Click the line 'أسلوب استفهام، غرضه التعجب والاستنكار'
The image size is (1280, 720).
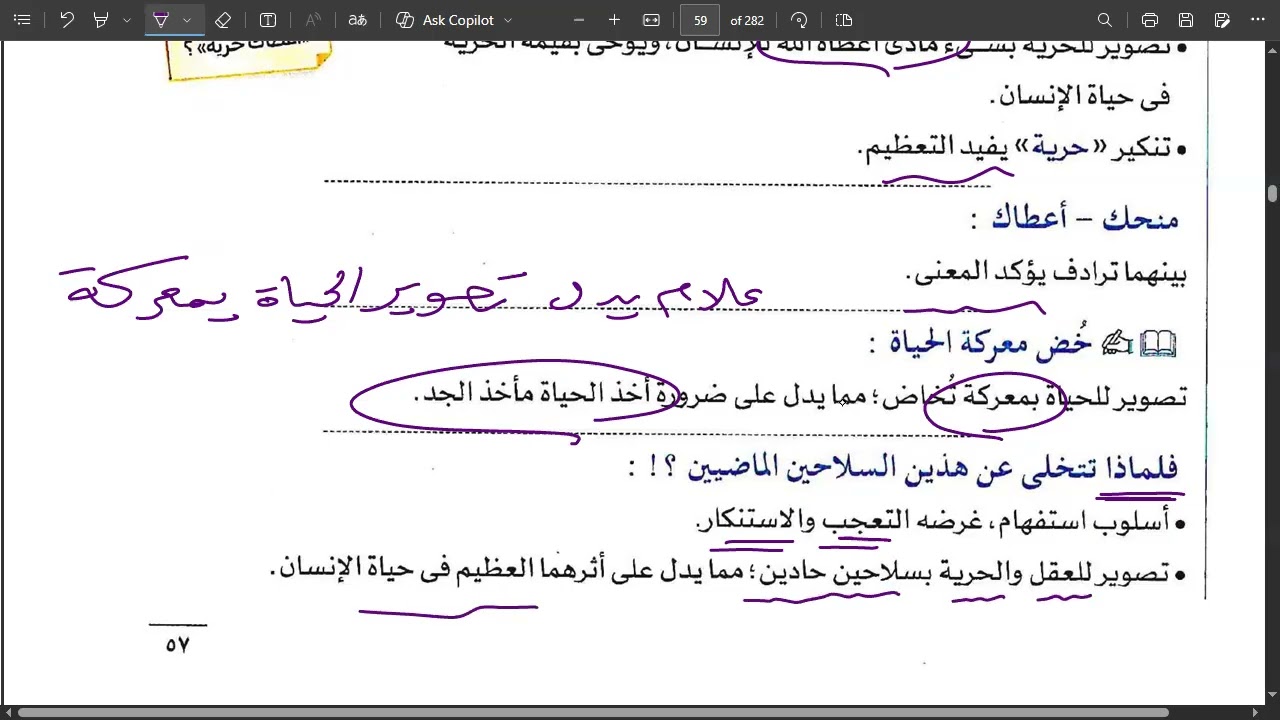(x=933, y=522)
